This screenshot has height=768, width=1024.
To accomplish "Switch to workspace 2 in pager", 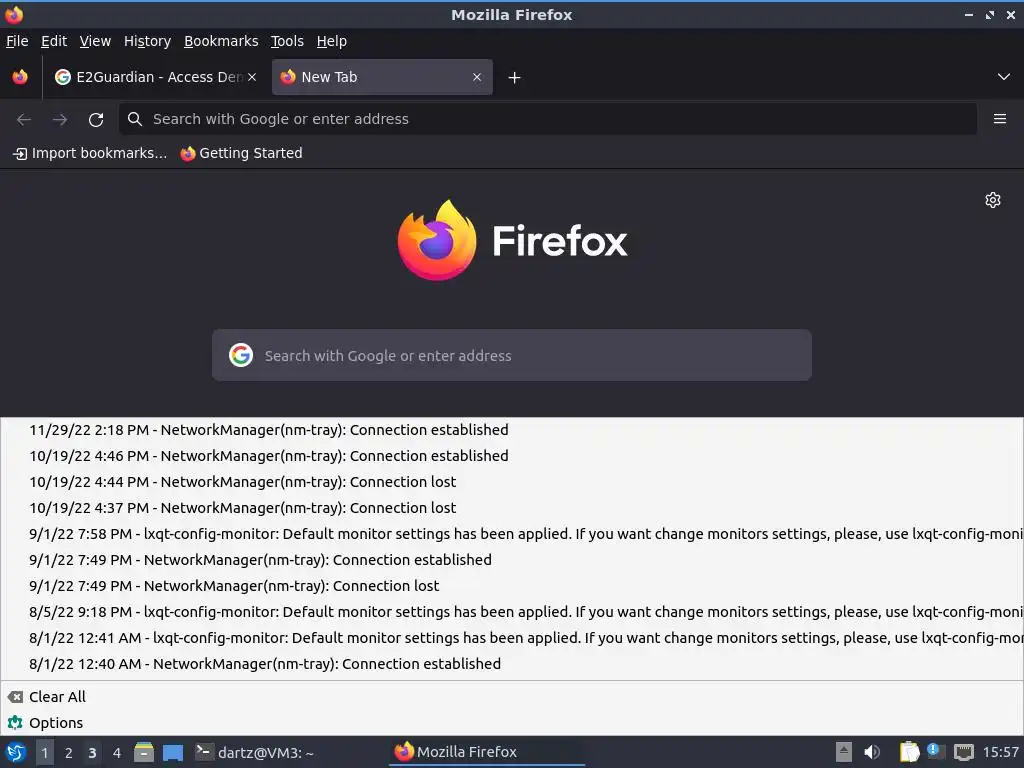I will coord(69,752).
